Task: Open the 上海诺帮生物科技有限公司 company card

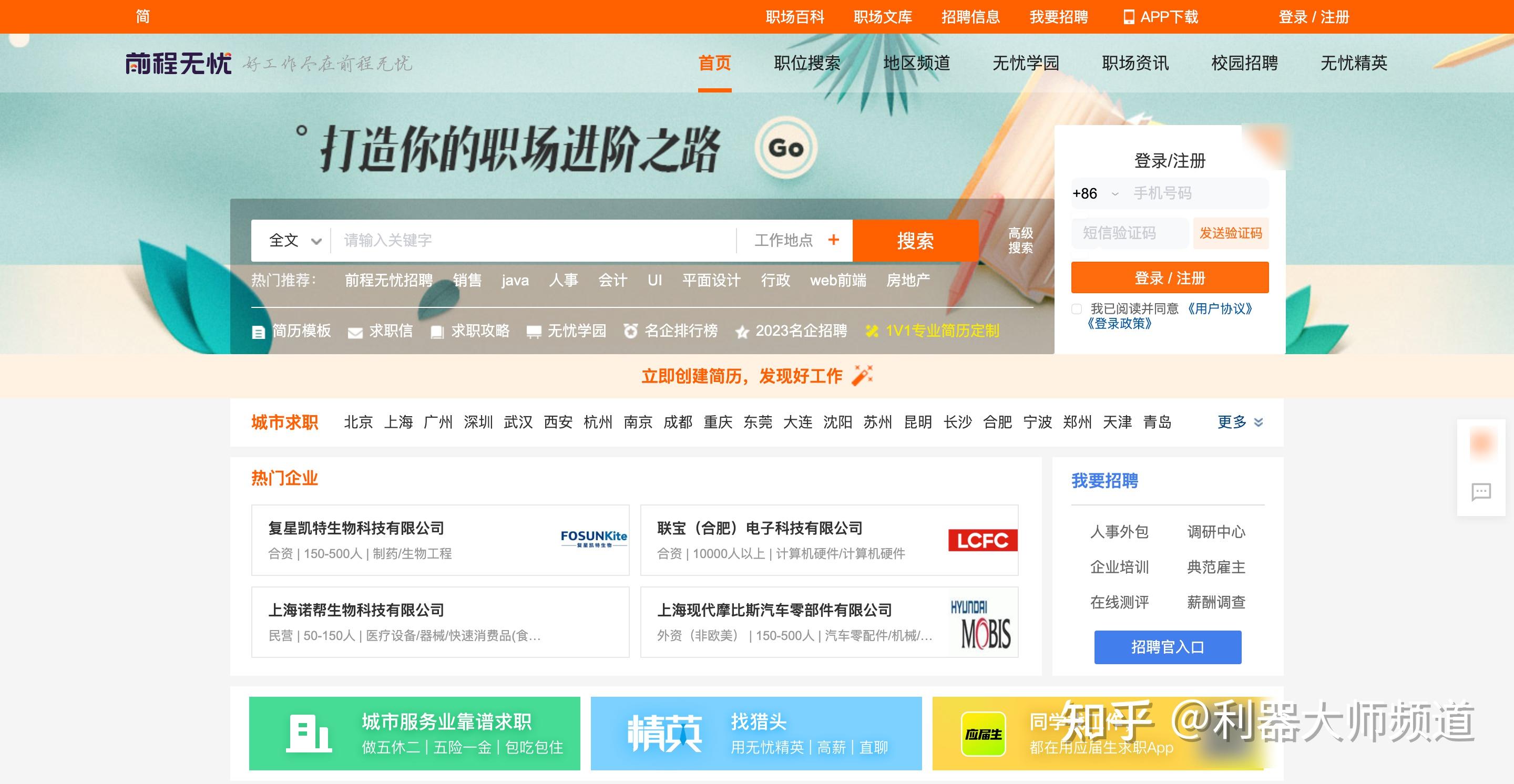Action: coord(440,622)
